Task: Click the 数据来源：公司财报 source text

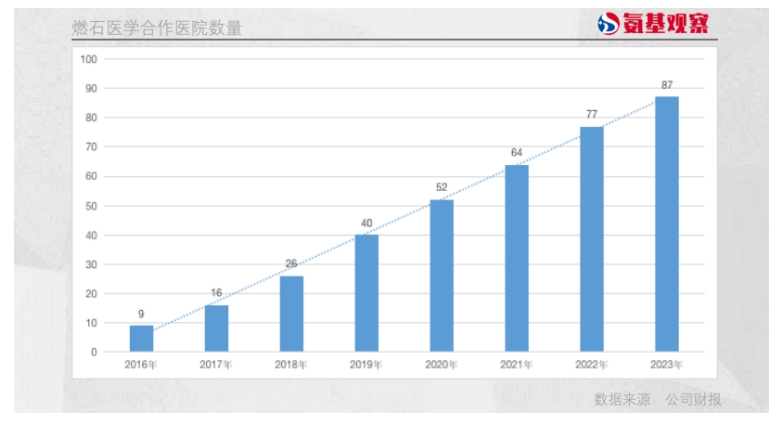Action: pos(657,399)
